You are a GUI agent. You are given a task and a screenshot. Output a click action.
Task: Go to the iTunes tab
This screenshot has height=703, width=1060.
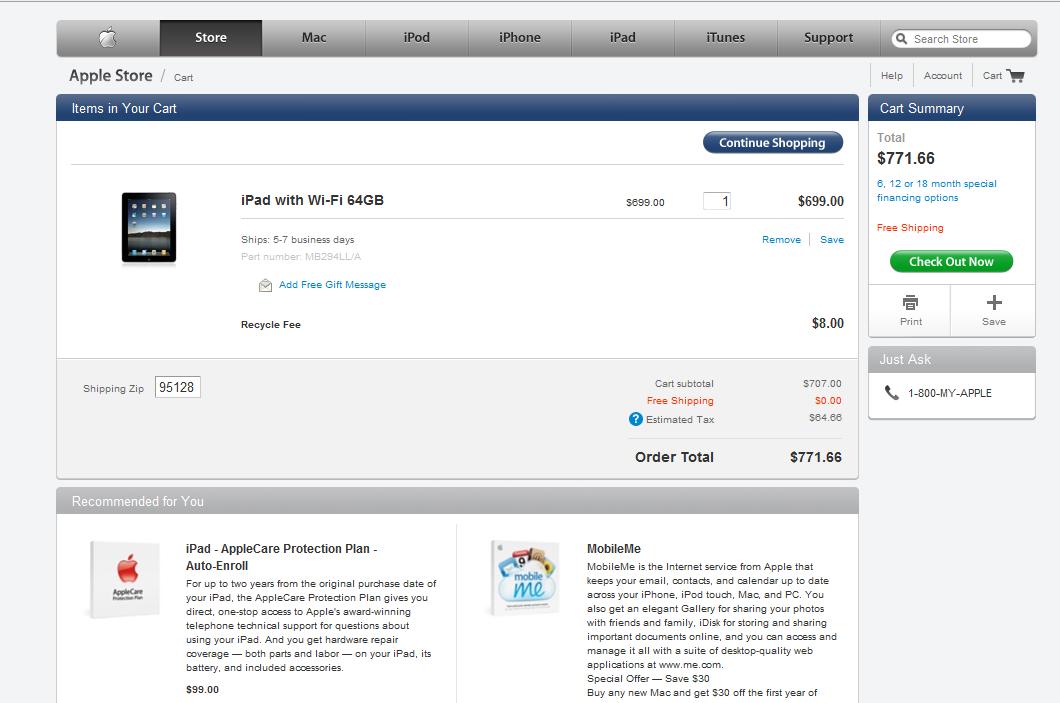coord(725,38)
